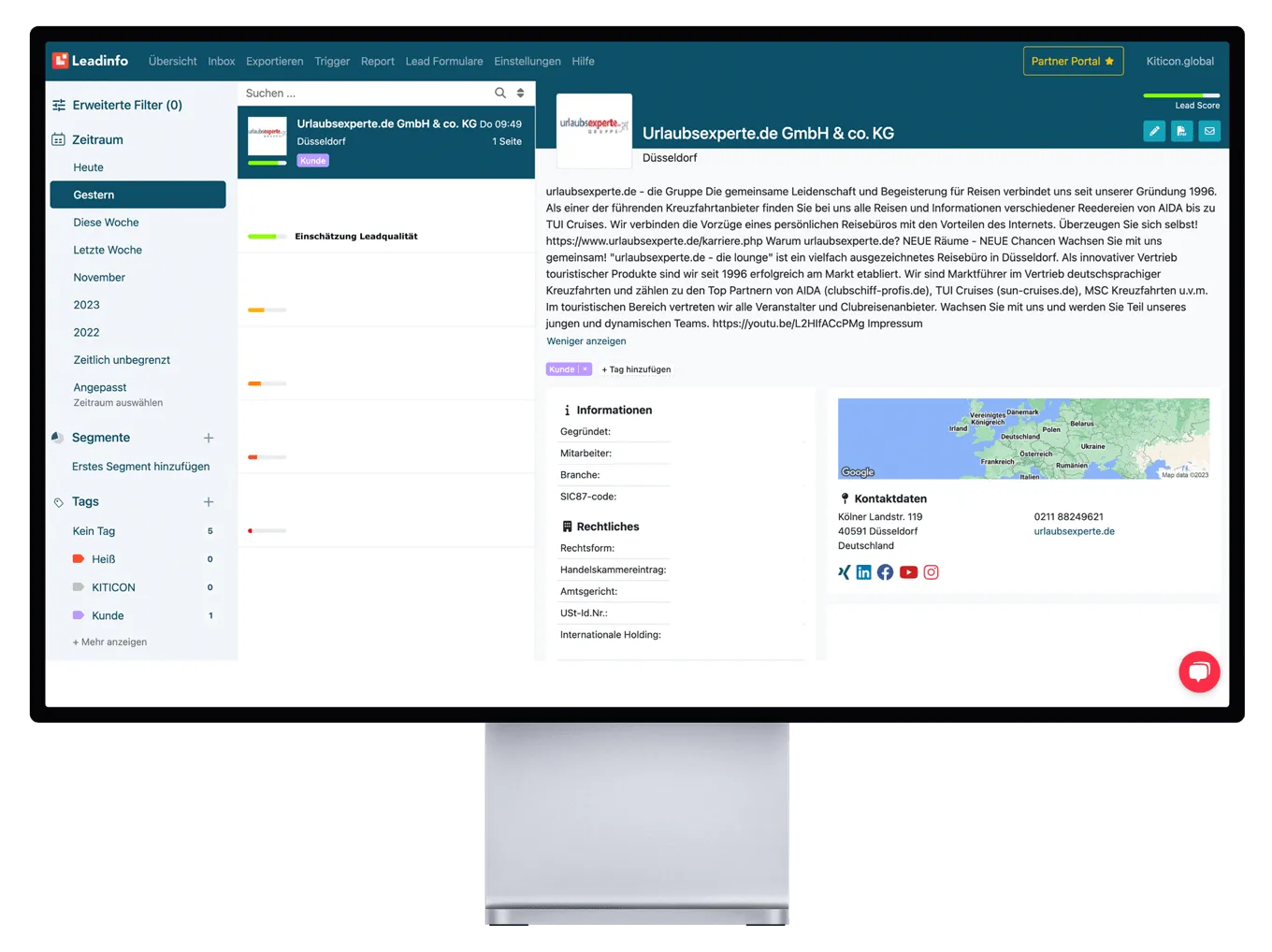This screenshot has height=952, width=1272.
Task: Click the email envelope icon button
Action: point(1209,131)
